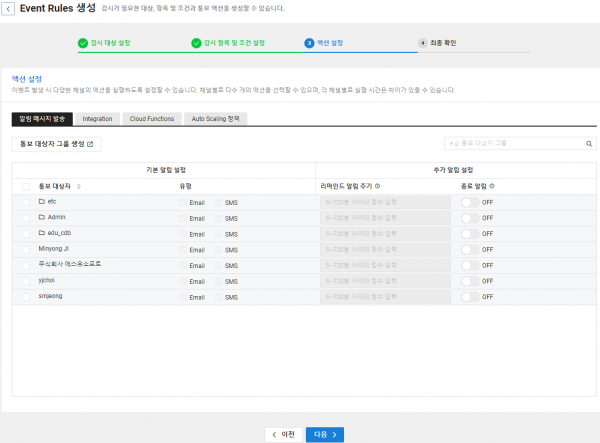Image resolution: width=600 pixels, height=443 pixels.
Task: Toggle the Email checkbox in etc row
Action: (x=183, y=202)
